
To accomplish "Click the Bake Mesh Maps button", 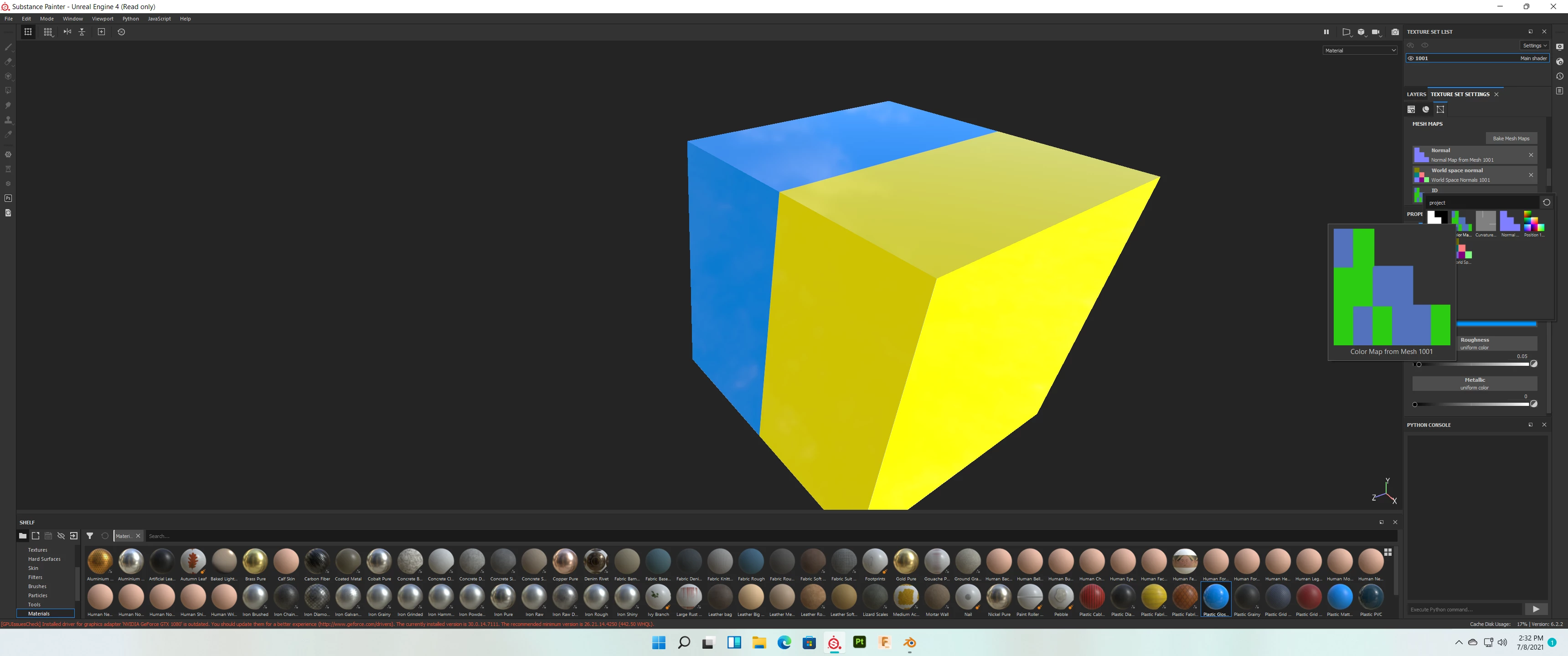I will click(x=1511, y=139).
